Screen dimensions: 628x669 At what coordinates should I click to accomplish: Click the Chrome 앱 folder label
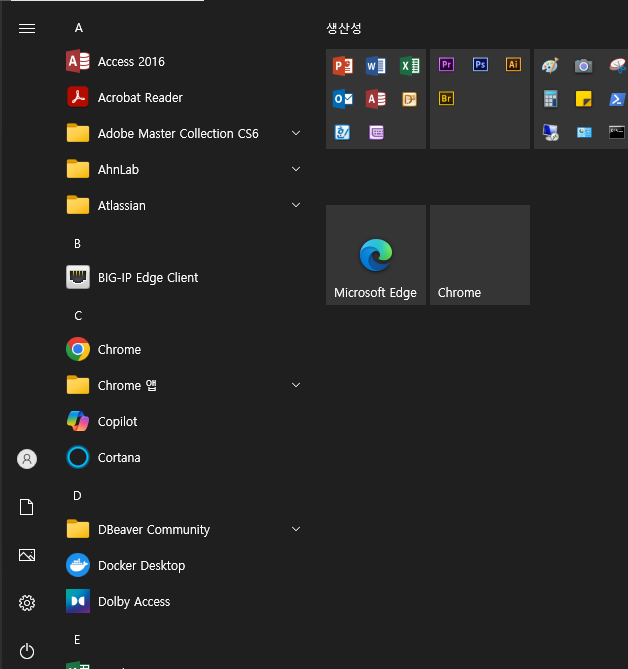click(127, 386)
